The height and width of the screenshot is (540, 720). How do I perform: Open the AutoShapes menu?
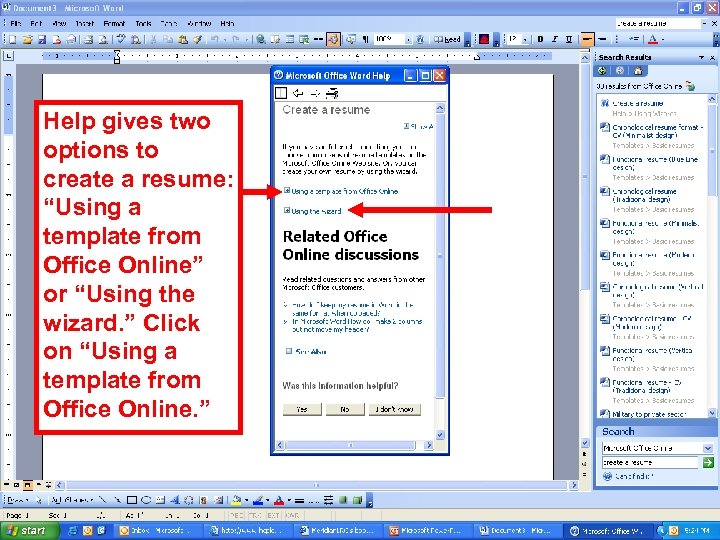(x=72, y=500)
